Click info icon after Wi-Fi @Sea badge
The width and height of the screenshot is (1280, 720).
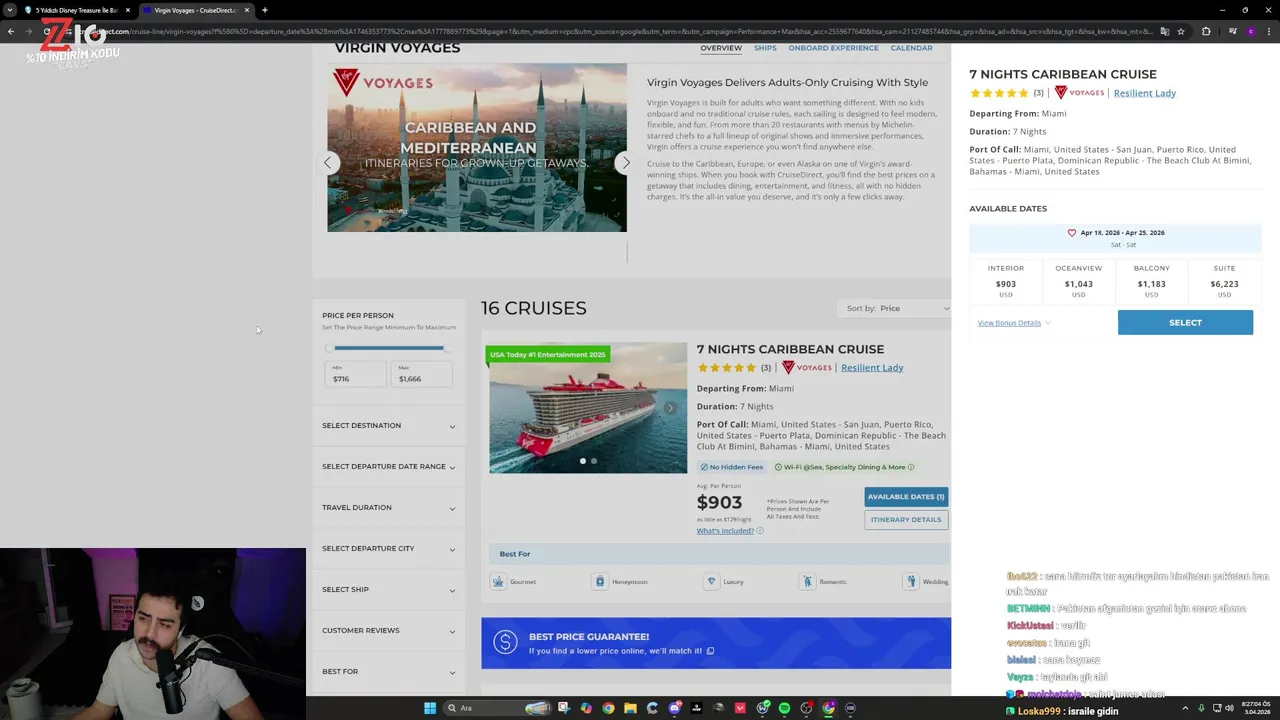[x=911, y=467]
